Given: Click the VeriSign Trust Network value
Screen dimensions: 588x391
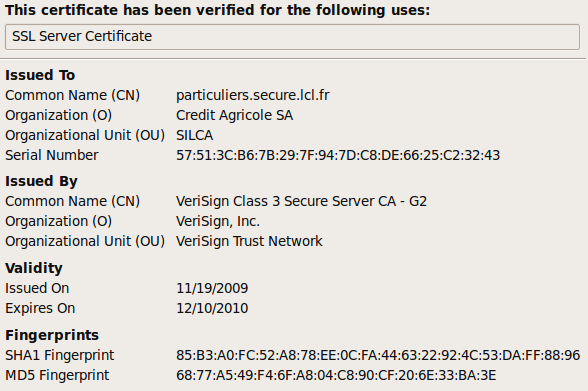Looking at the screenshot, I should (x=249, y=241).
